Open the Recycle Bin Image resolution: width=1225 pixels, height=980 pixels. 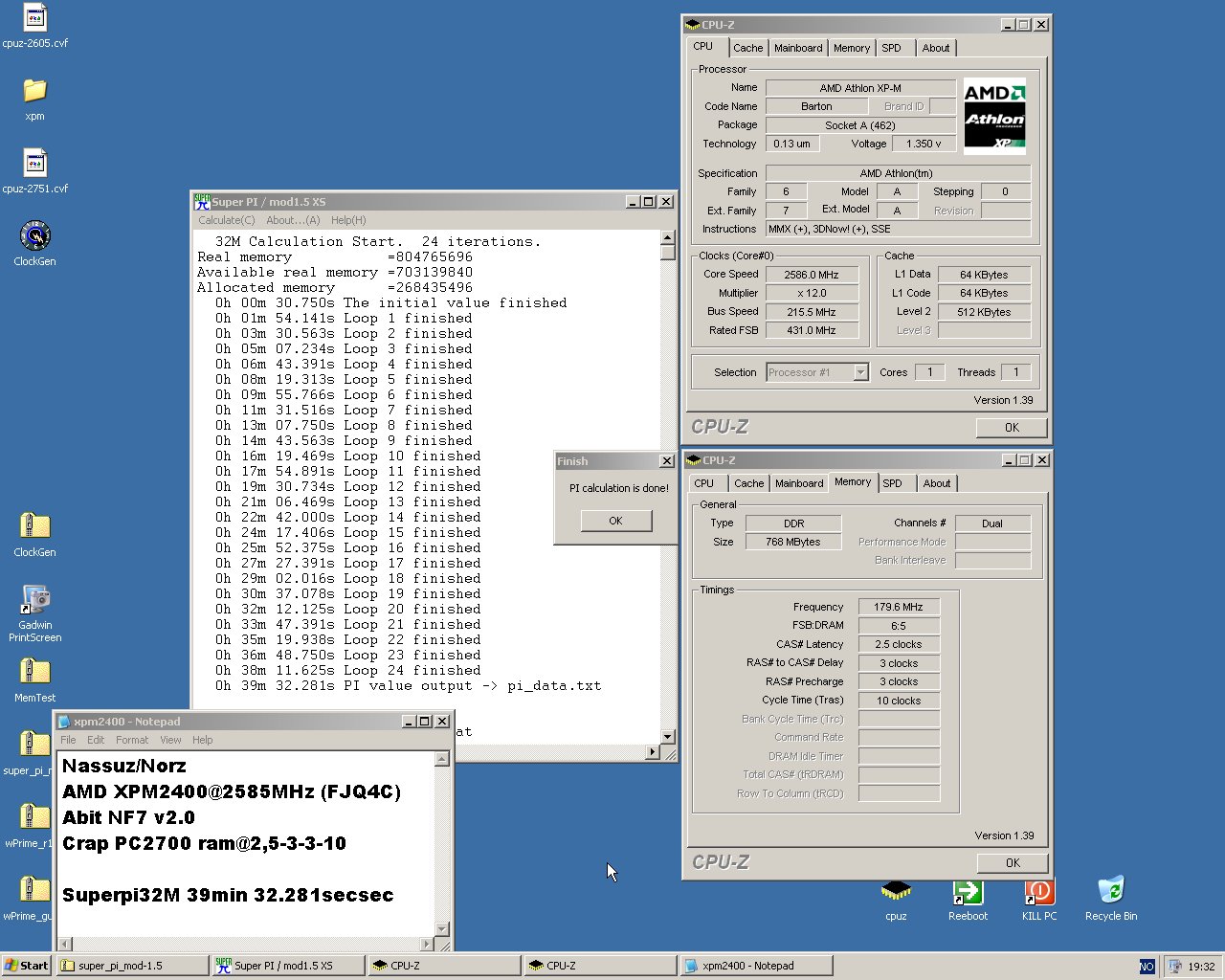[x=1111, y=891]
